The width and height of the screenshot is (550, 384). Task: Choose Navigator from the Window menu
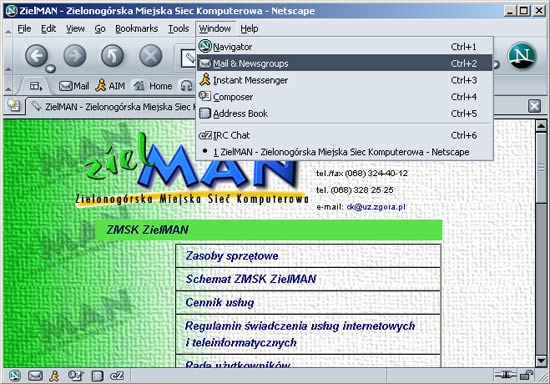click(344, 47)
